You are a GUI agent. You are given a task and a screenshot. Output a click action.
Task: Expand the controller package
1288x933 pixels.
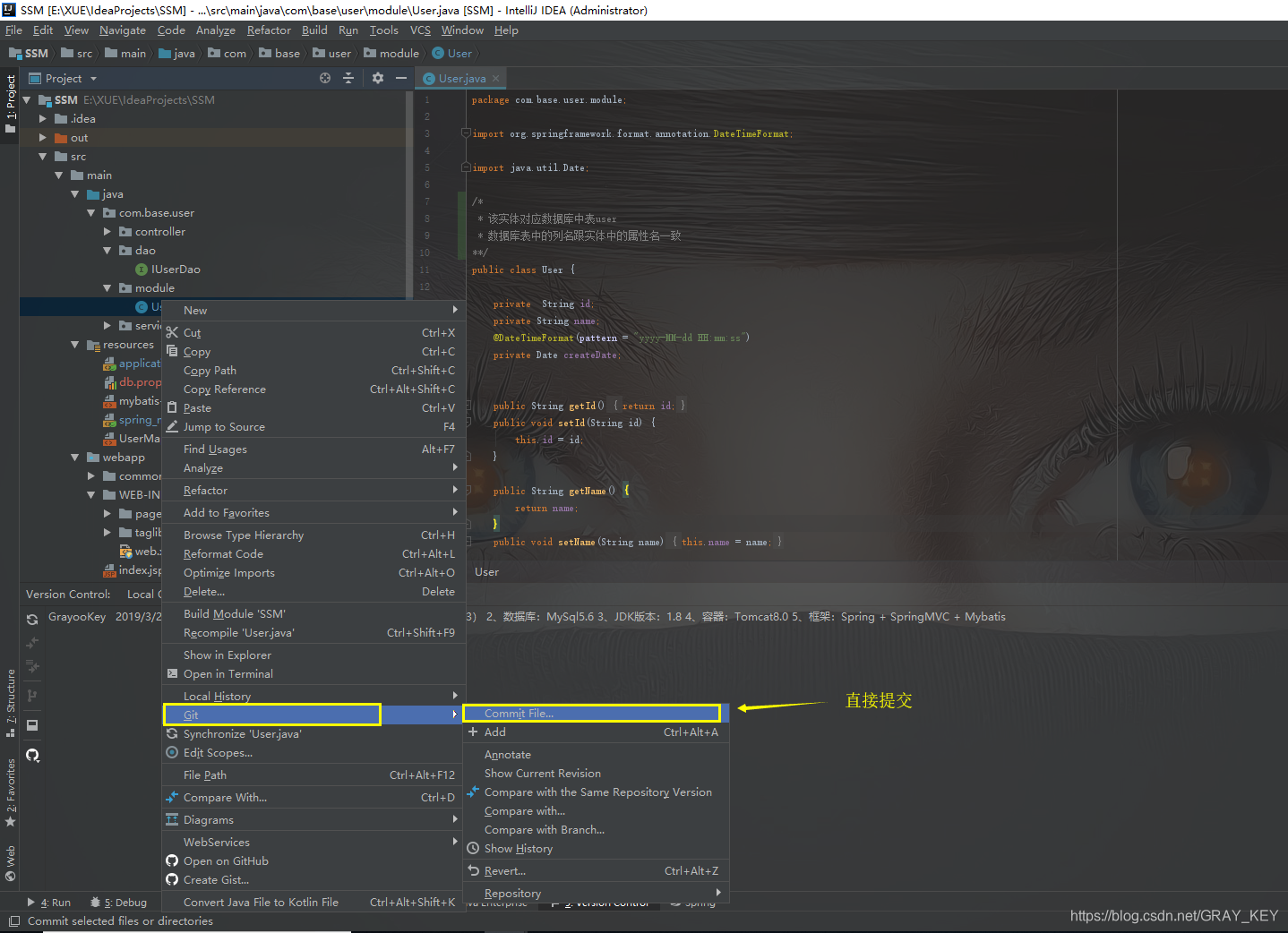pos(107,231)
